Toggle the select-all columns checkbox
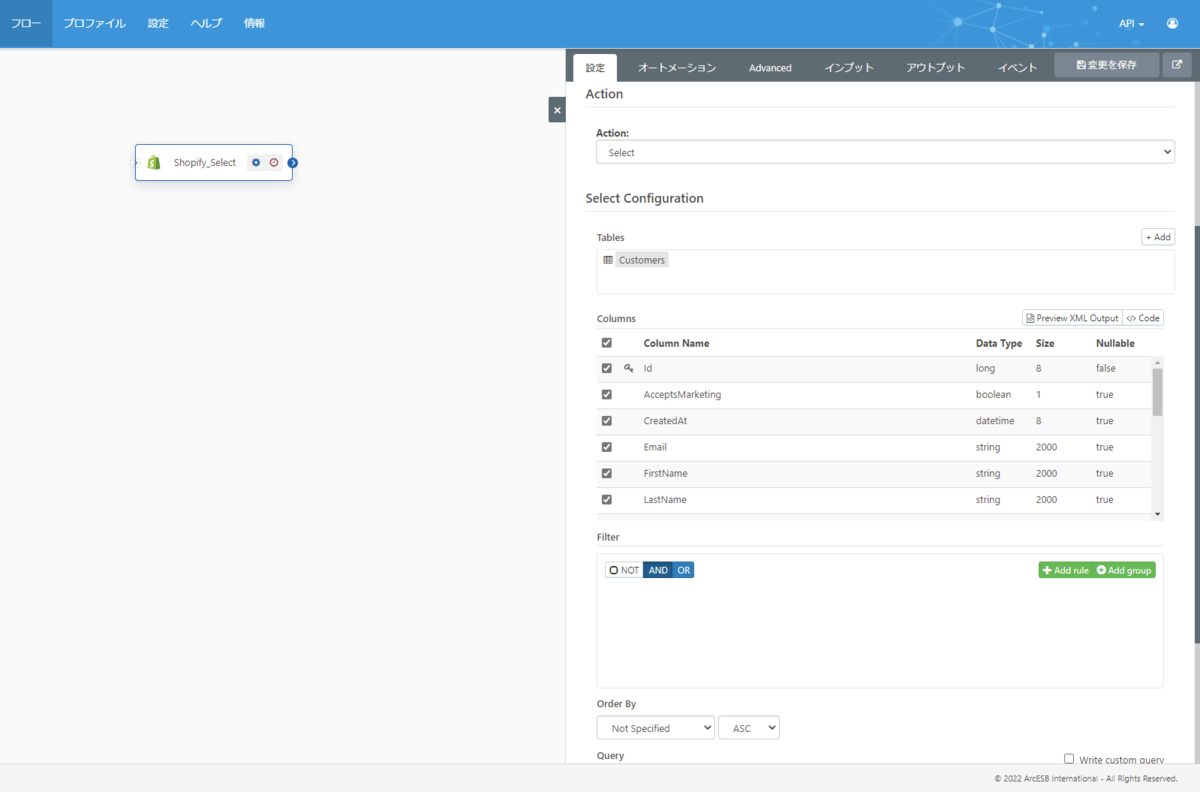Viewport: 1200px width, 792px height. point(607,343)
